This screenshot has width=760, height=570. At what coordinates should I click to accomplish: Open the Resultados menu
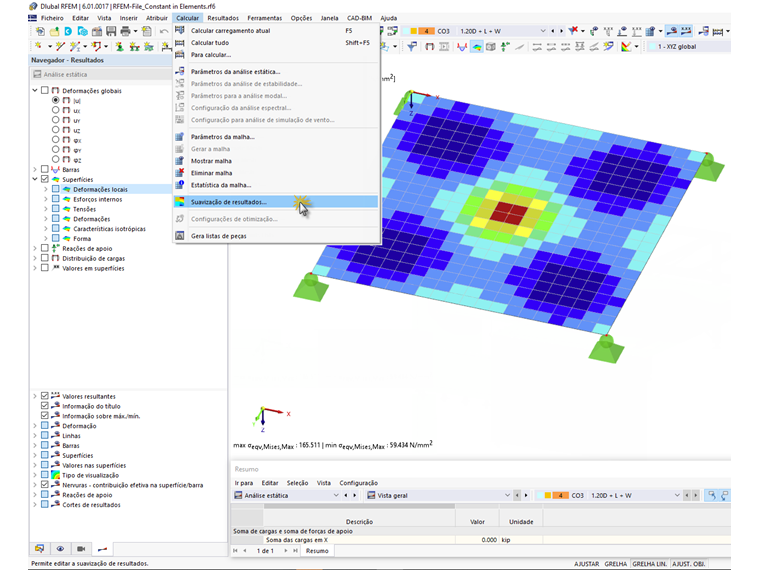223,18
